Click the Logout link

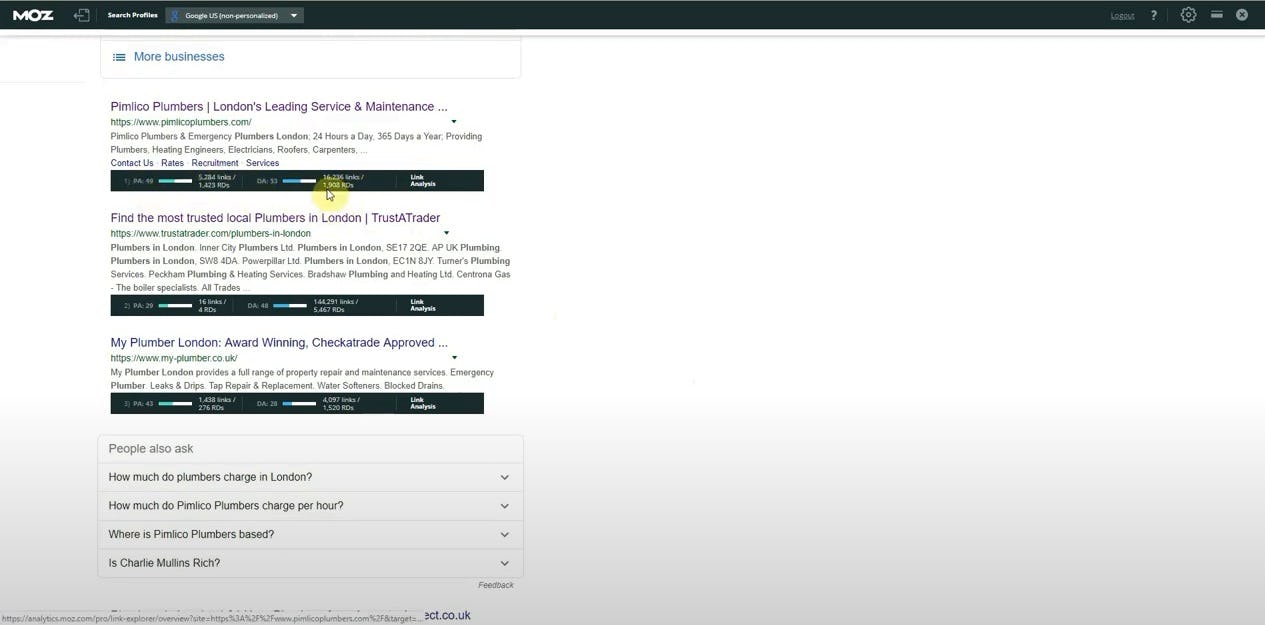1122,14
